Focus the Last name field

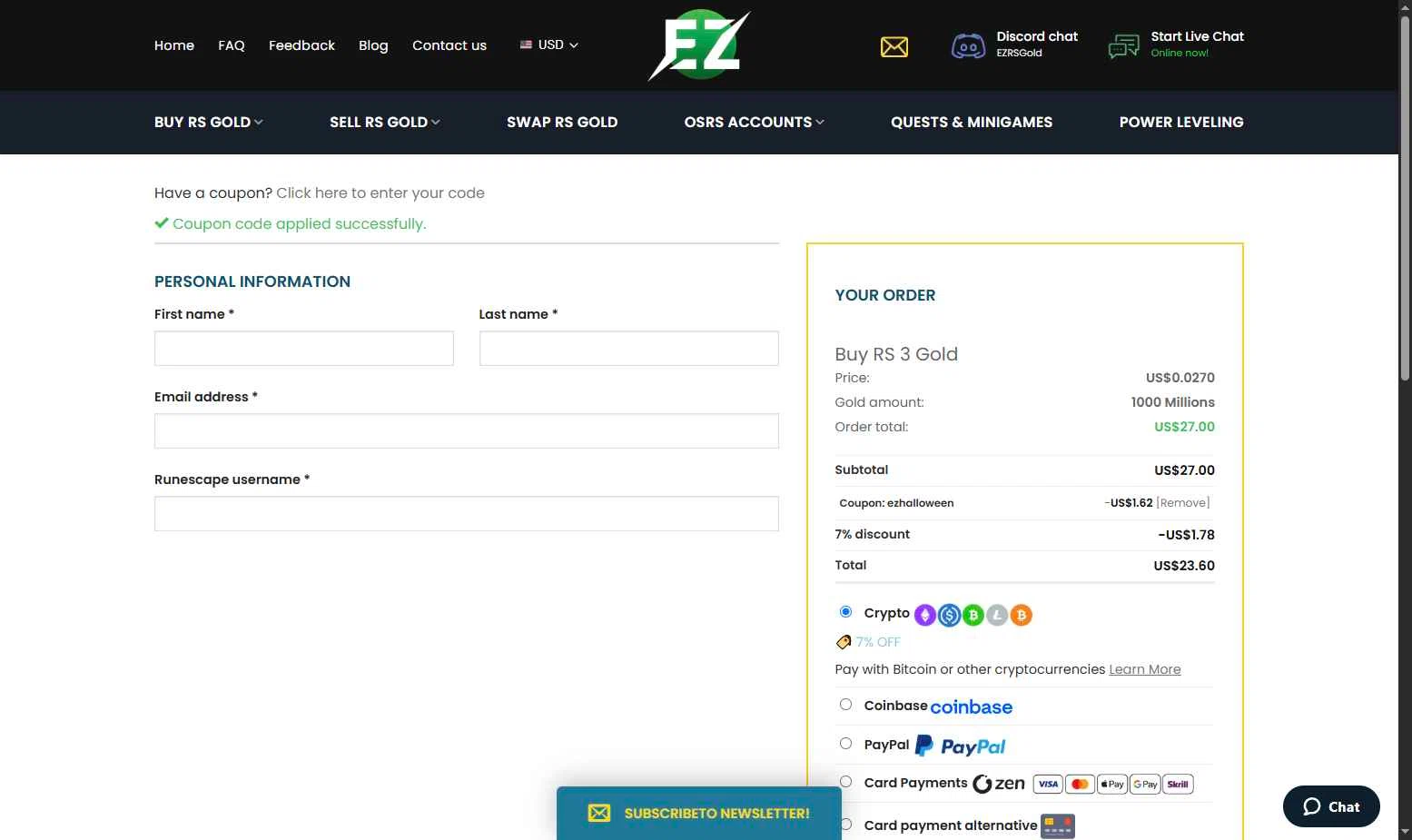[629, 349]
